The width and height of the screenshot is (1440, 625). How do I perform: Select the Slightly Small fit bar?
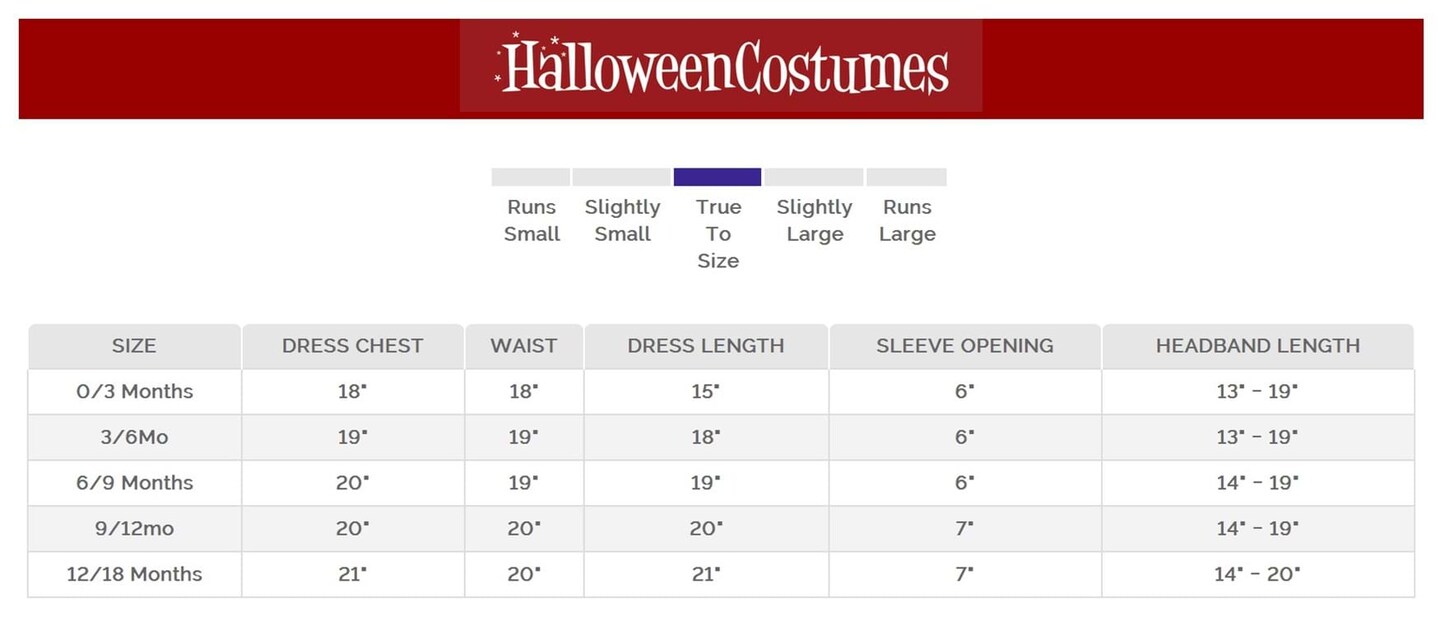pos(621,177)
